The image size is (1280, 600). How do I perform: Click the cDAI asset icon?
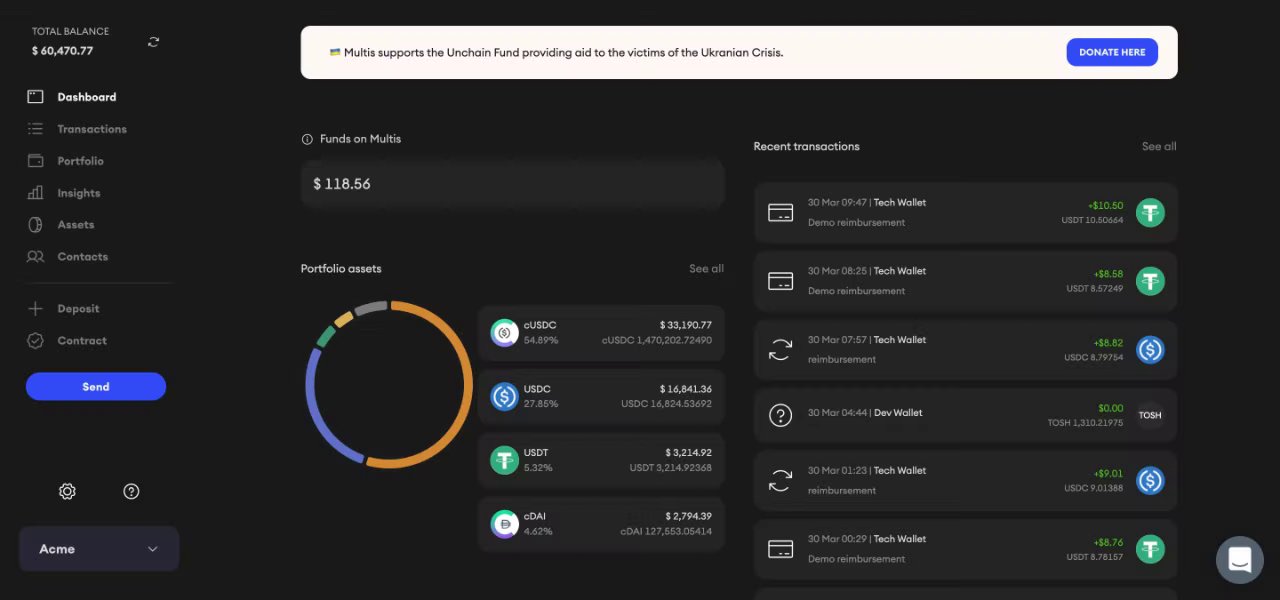pyautogui.click(x=504, y=524)
